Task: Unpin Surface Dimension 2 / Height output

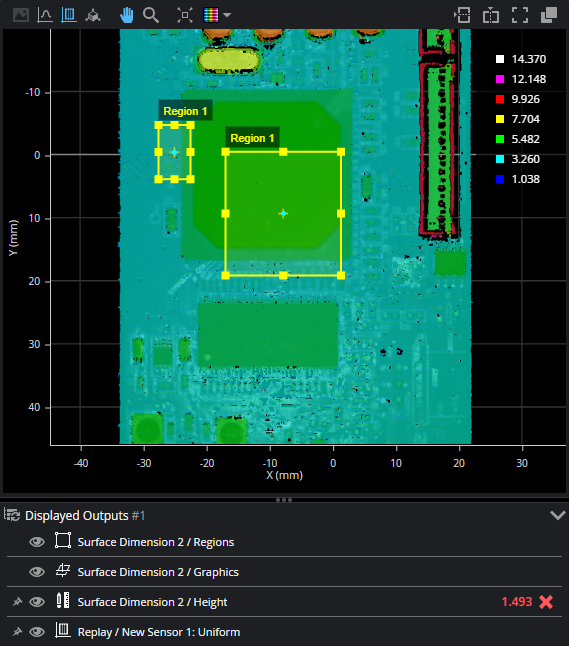Action: click(17, 602)
